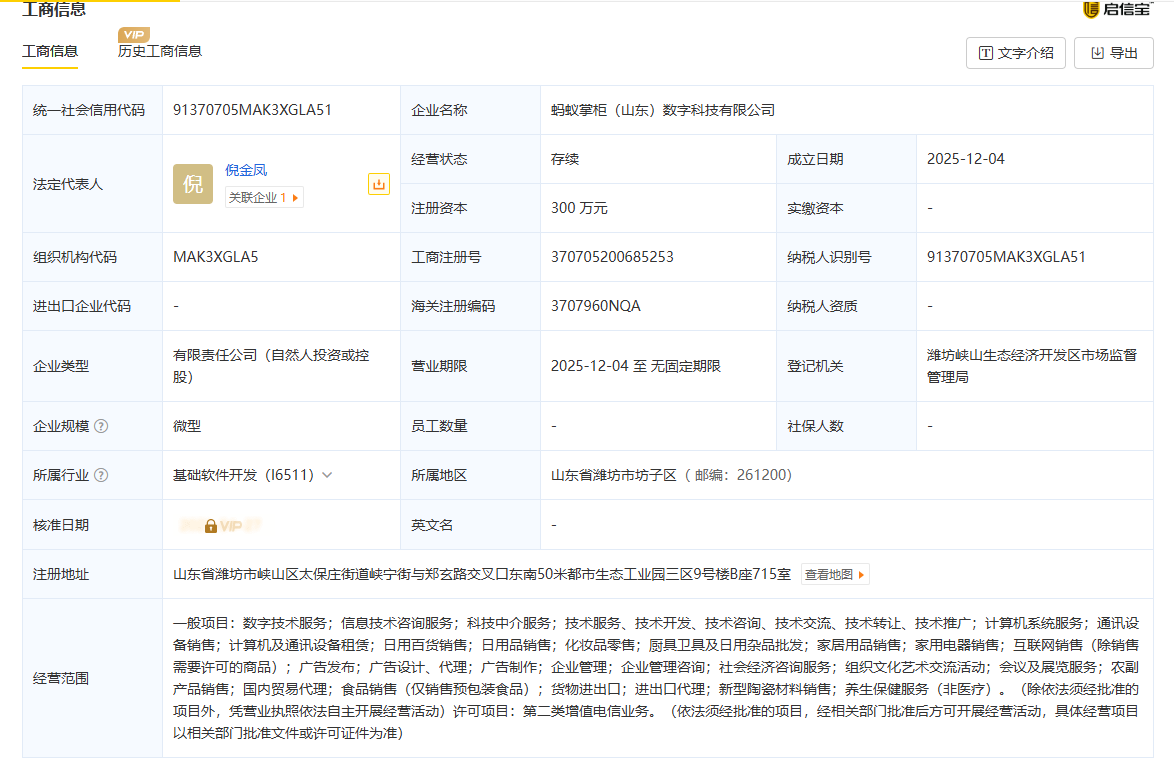This screenshot has height=776, width=1174.
Task: Click 查看地图 to view address map
Action: click(x=835, y=575)
